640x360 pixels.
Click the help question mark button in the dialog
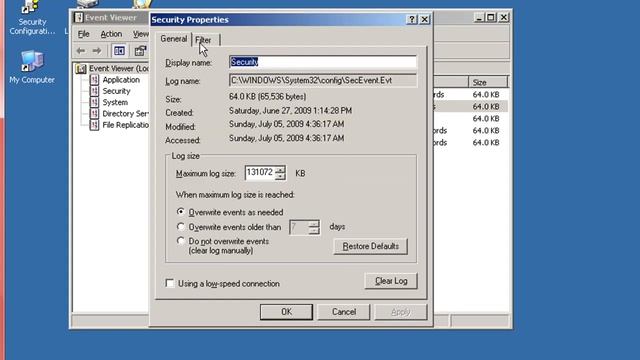pos(412,19)
